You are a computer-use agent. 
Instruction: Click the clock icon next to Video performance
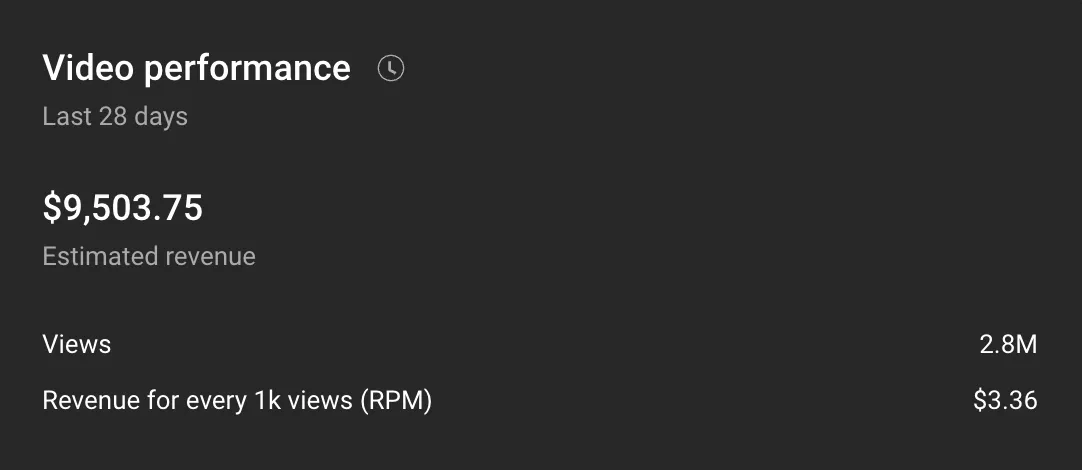pos(391,68)
